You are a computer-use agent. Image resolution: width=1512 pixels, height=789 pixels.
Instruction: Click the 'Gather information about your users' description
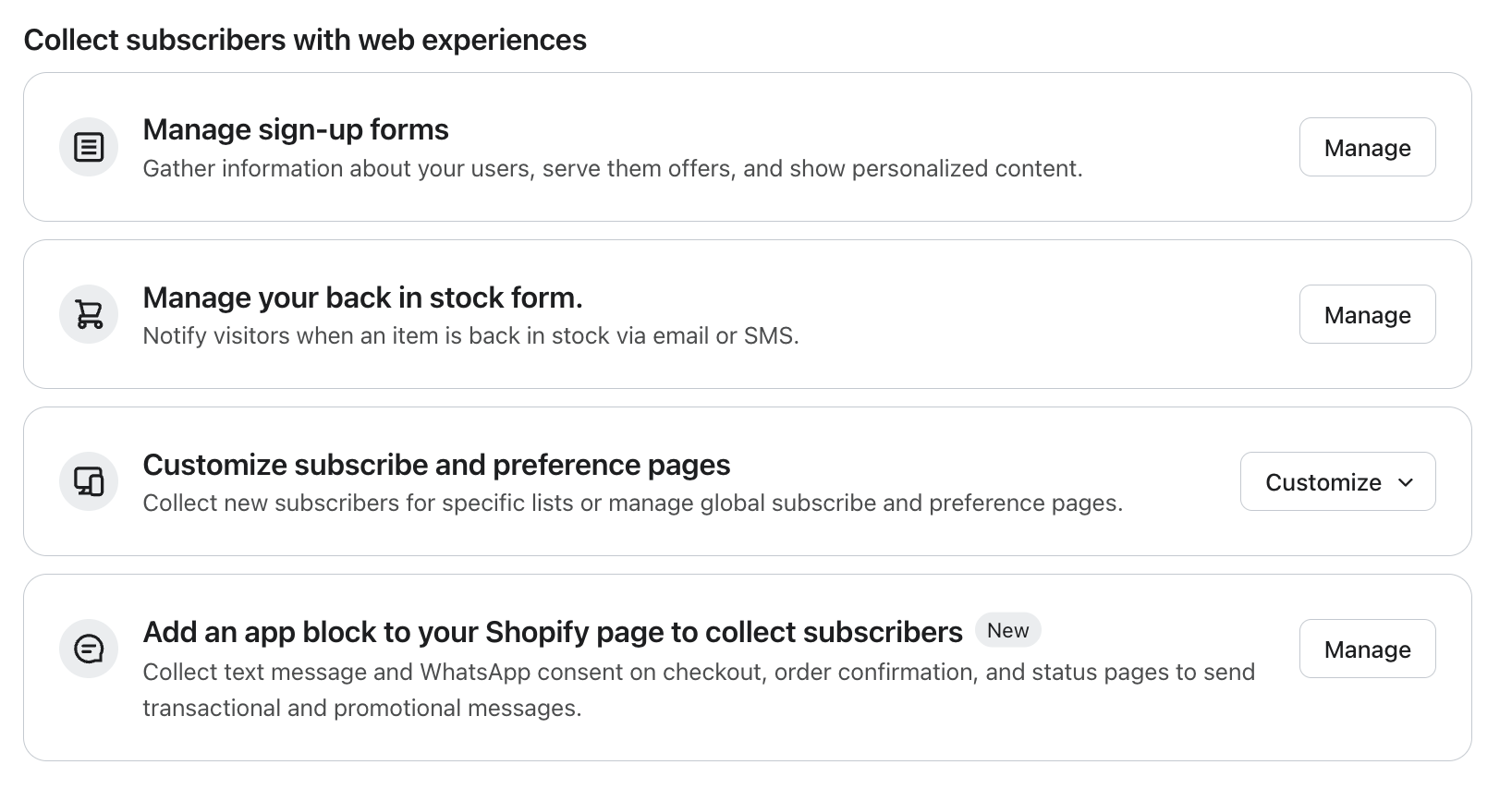[612, 169]
